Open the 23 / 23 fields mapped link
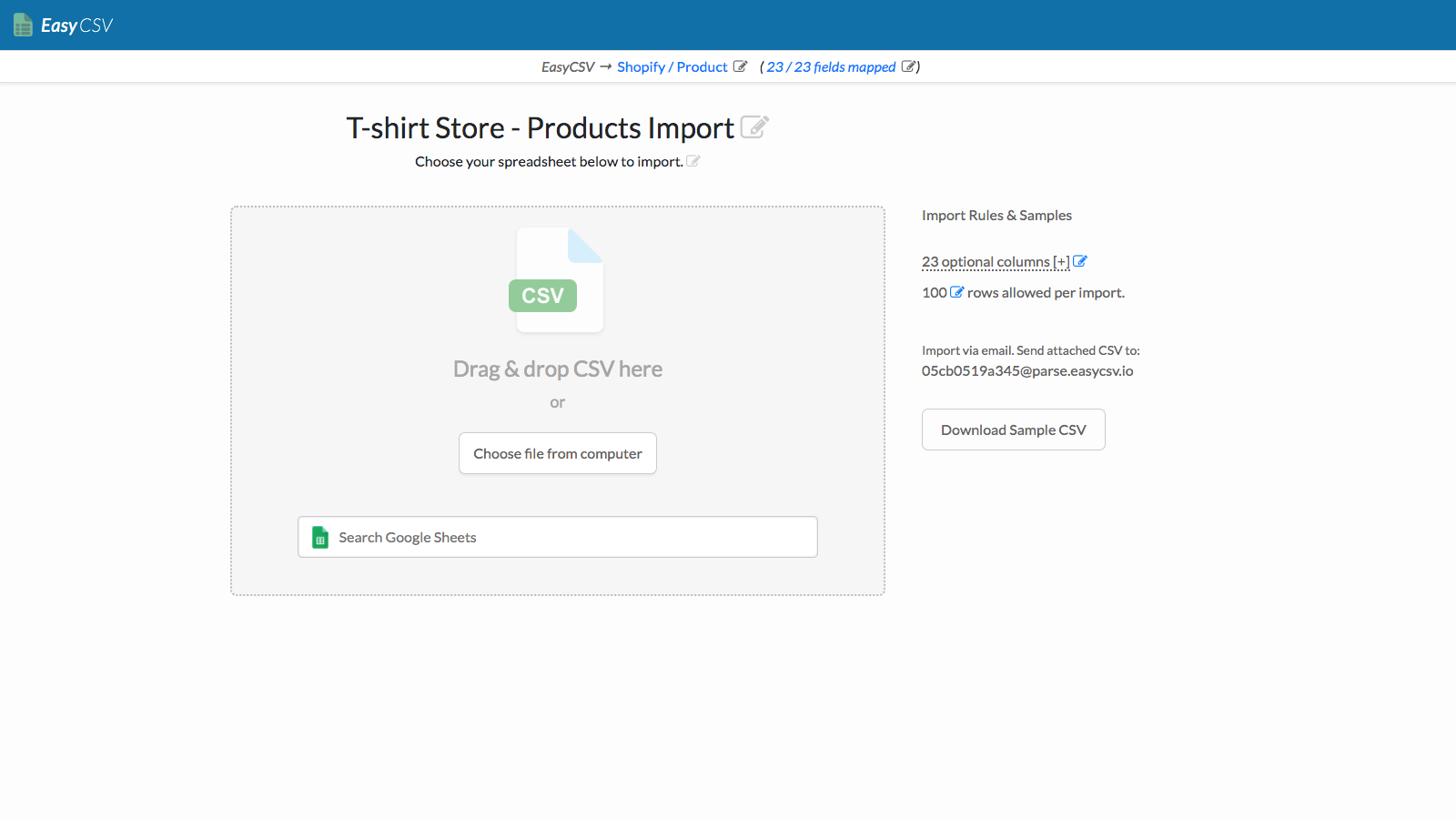The height and width of the screenshot is (819, 1456). pos(830,66)
